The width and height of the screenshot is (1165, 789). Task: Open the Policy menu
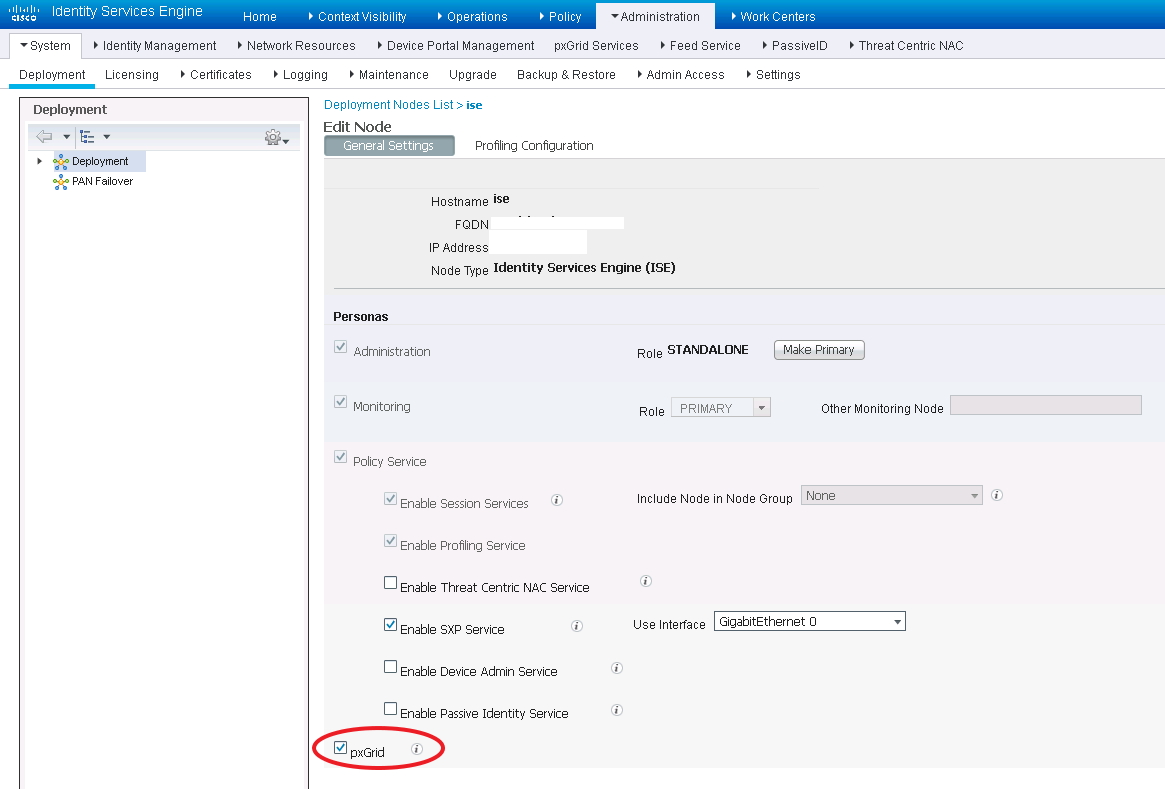(x=559, y=16)
